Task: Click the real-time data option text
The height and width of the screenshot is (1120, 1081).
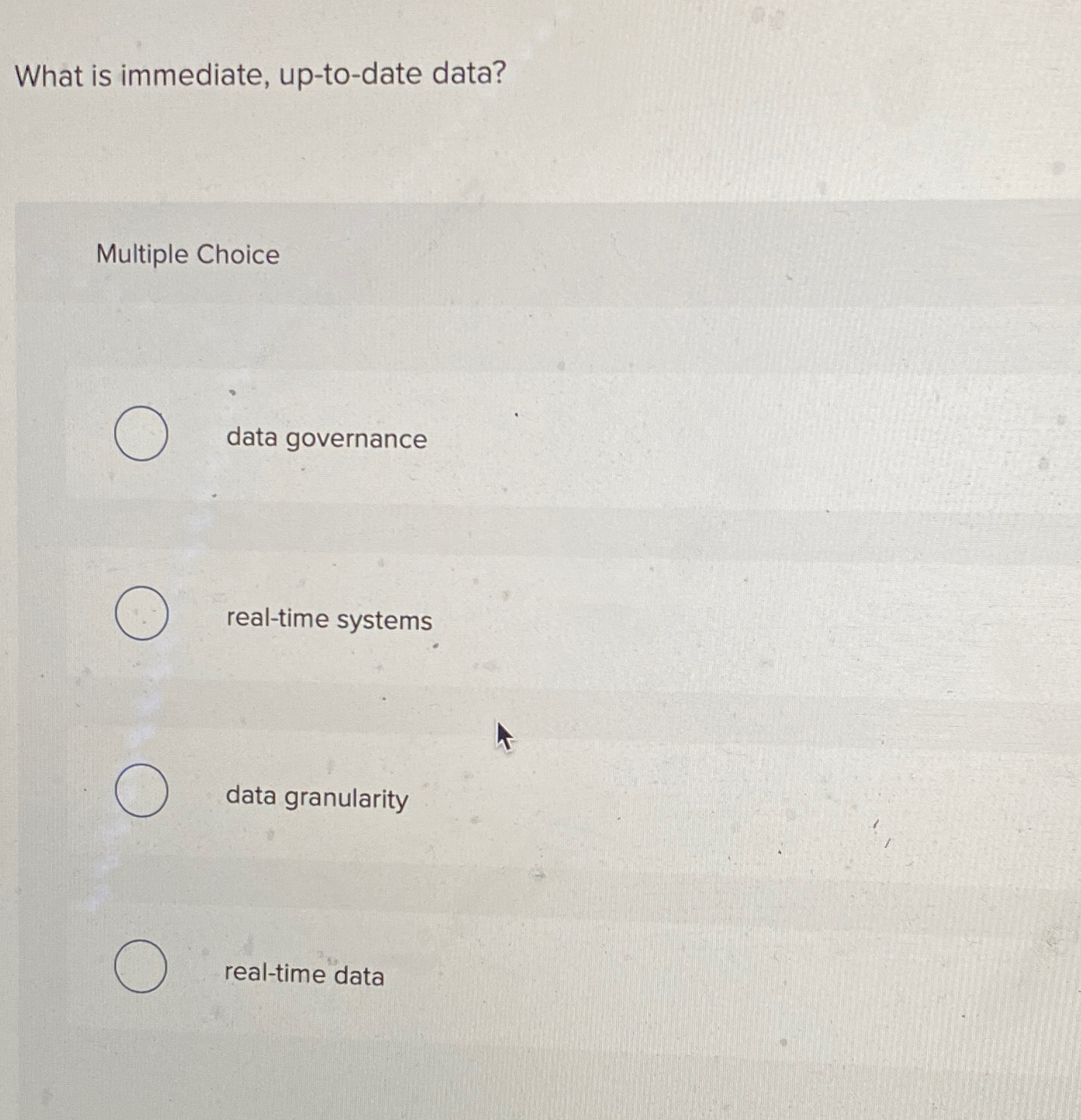Action: coord(305,975)
